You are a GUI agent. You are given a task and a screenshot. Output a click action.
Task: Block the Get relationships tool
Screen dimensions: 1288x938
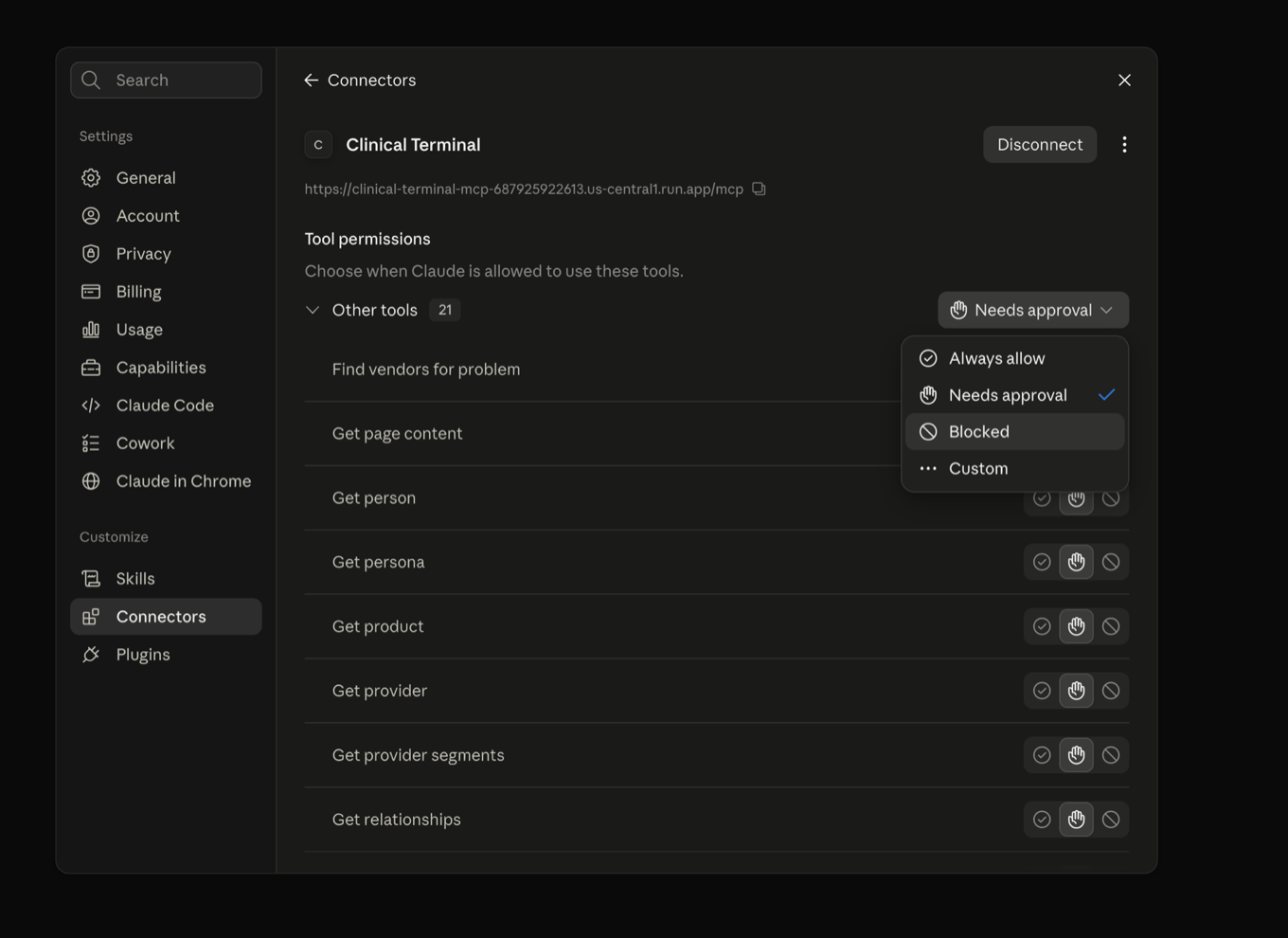point(1111,820)
